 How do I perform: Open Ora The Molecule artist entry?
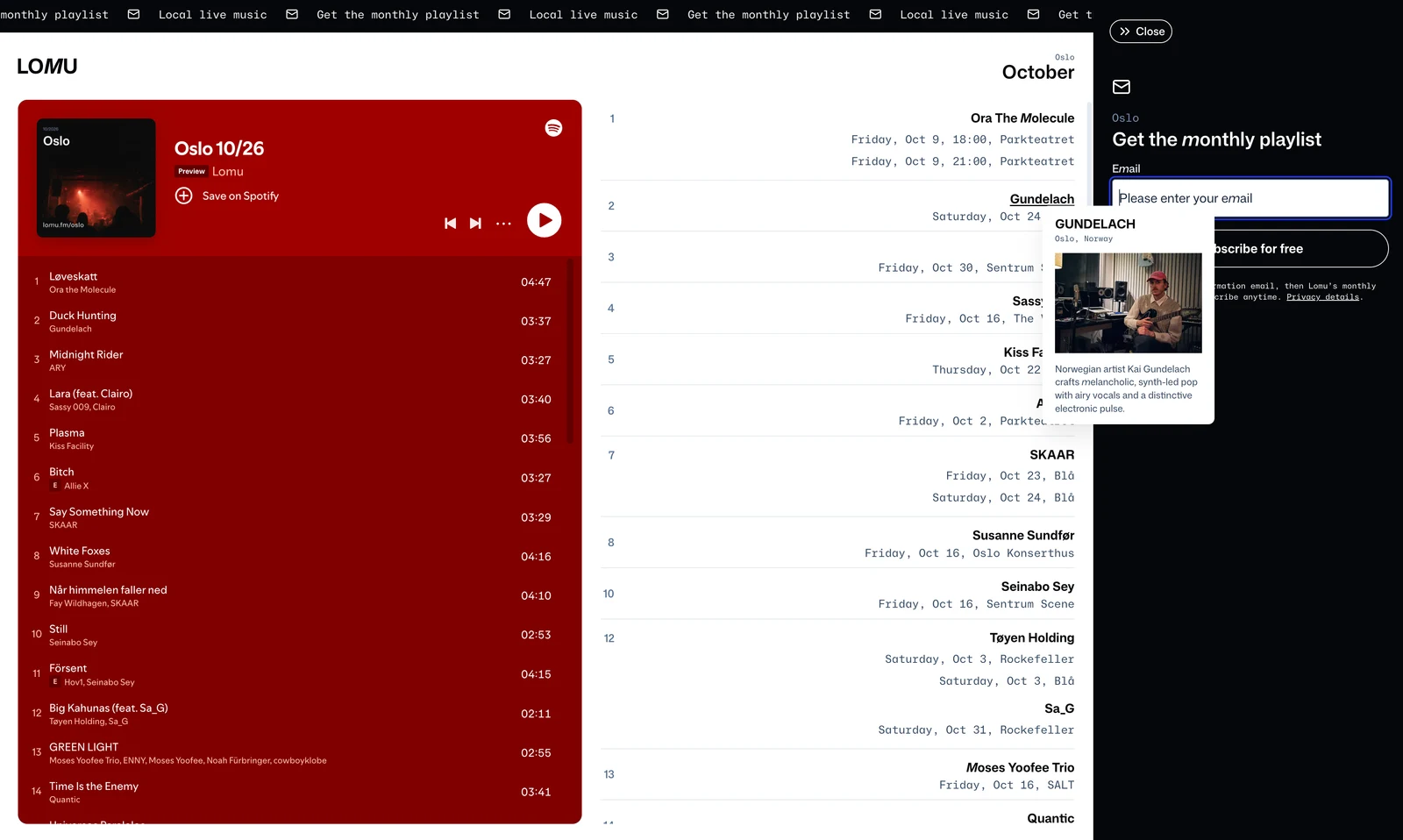[x=1022, y=118]
